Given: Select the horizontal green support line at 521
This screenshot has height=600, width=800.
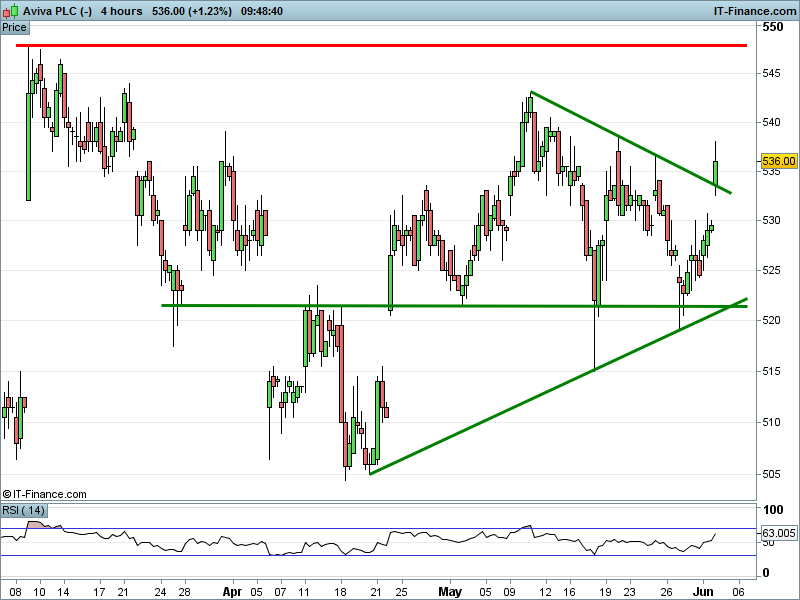Looking at the screenshot, I should [x=454, y=306].
